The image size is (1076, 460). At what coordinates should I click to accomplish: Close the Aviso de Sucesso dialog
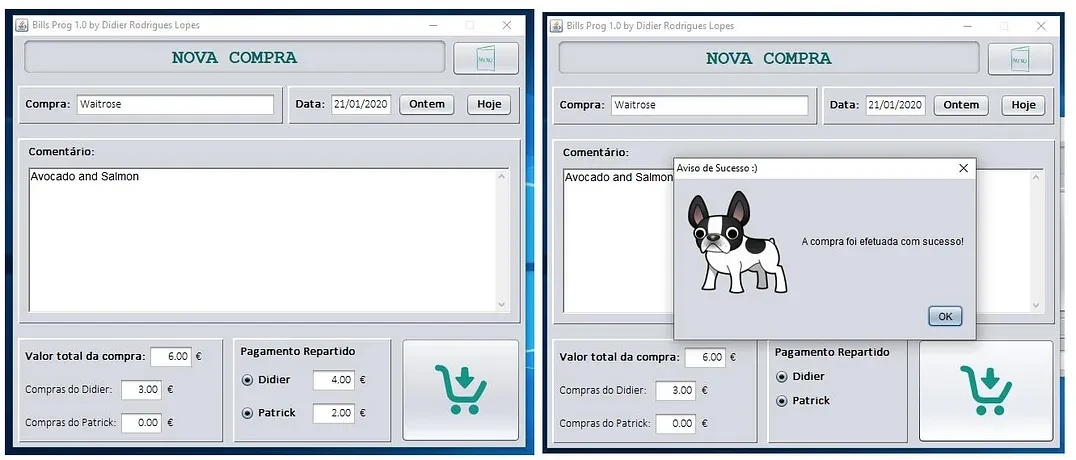[x=963, y=168]
